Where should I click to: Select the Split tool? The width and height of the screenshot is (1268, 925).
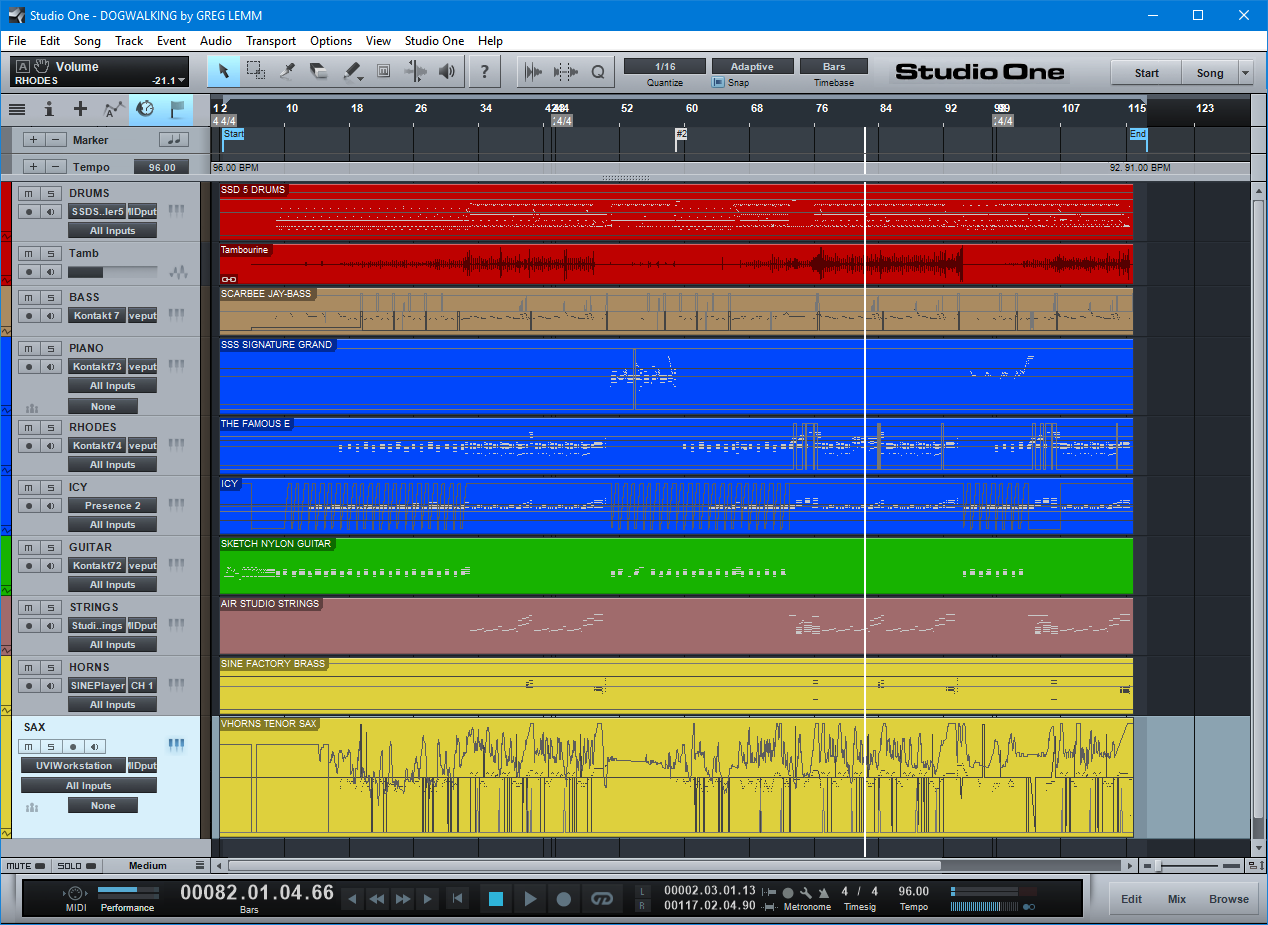point(288,71)
